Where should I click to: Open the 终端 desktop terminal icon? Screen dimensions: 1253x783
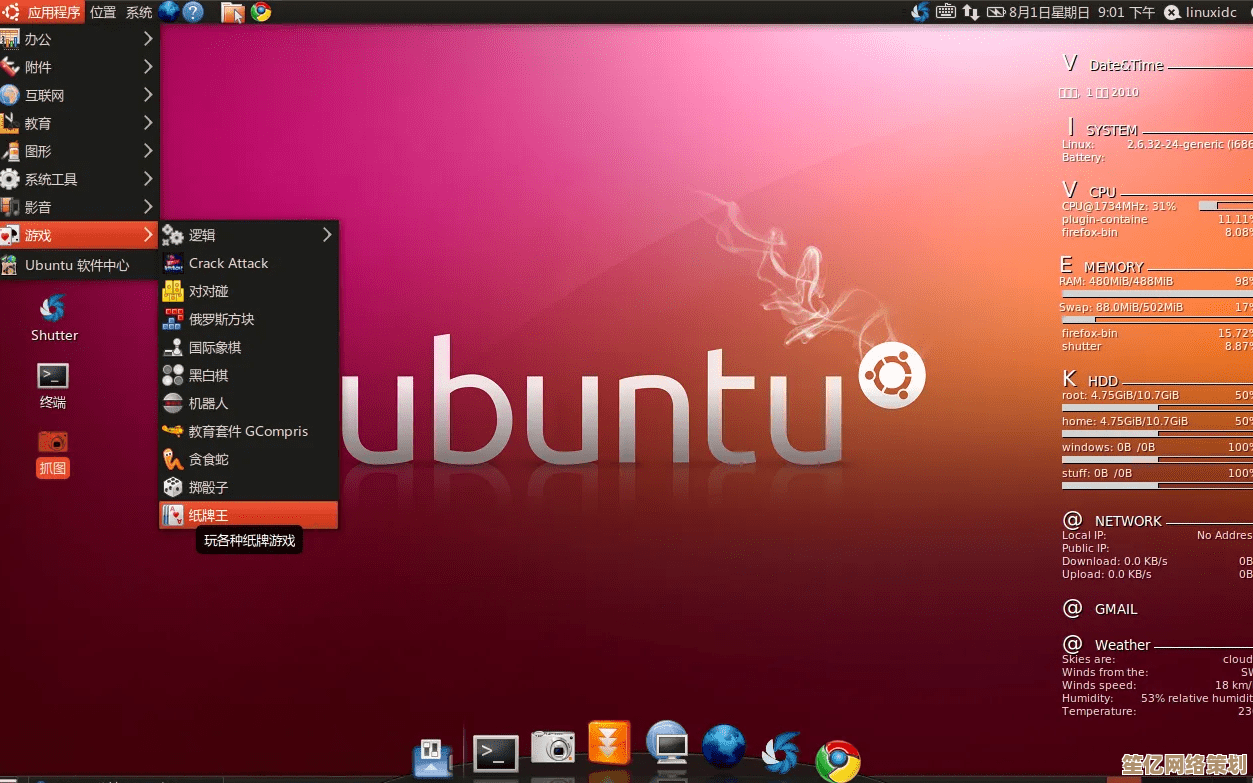click(x=53, y=385)
